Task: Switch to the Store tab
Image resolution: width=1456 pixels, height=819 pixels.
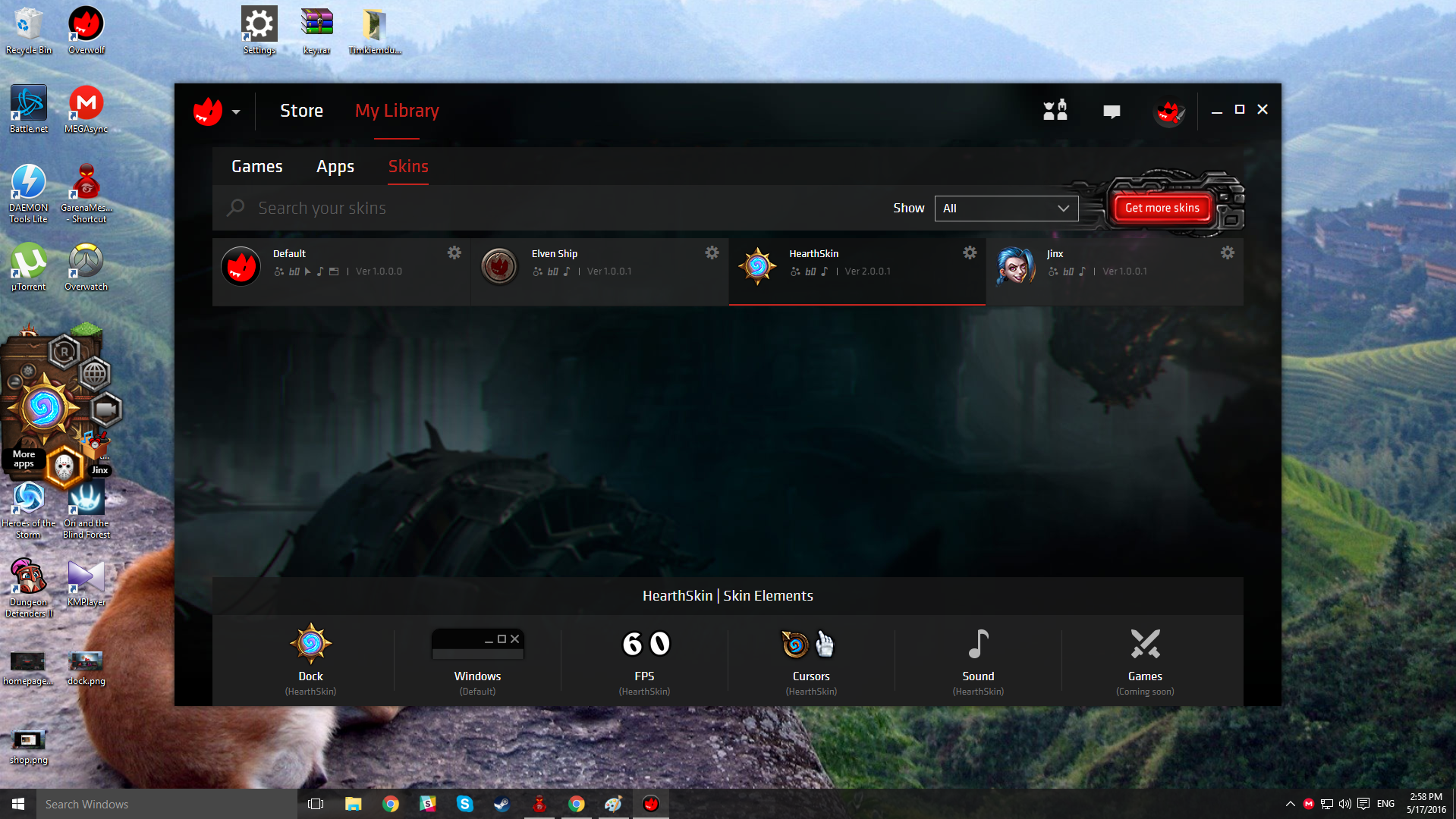Action: click(301, 111)
